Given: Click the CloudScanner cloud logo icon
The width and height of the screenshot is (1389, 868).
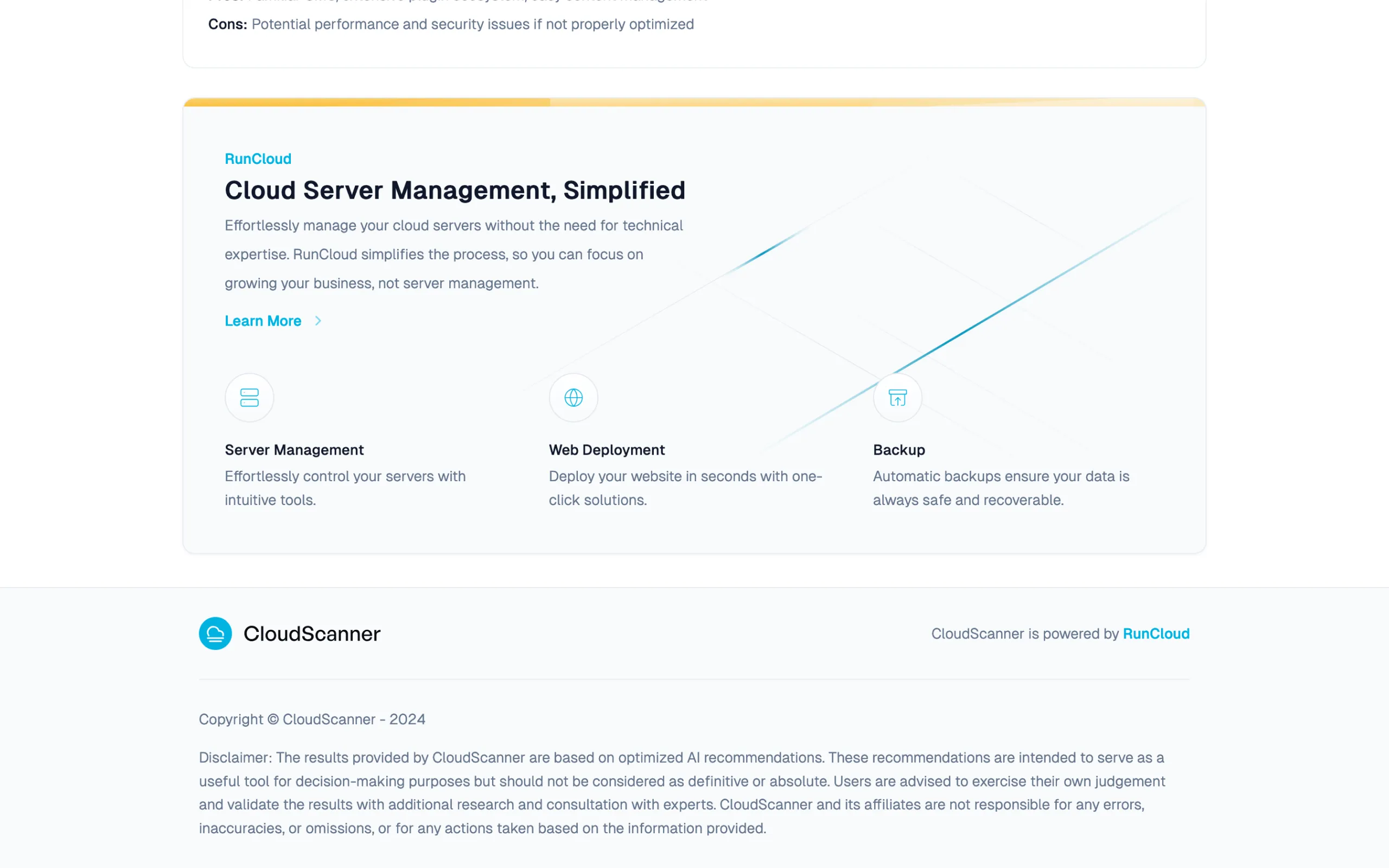Looking at the screenshot, I should [x=215, y=633].
